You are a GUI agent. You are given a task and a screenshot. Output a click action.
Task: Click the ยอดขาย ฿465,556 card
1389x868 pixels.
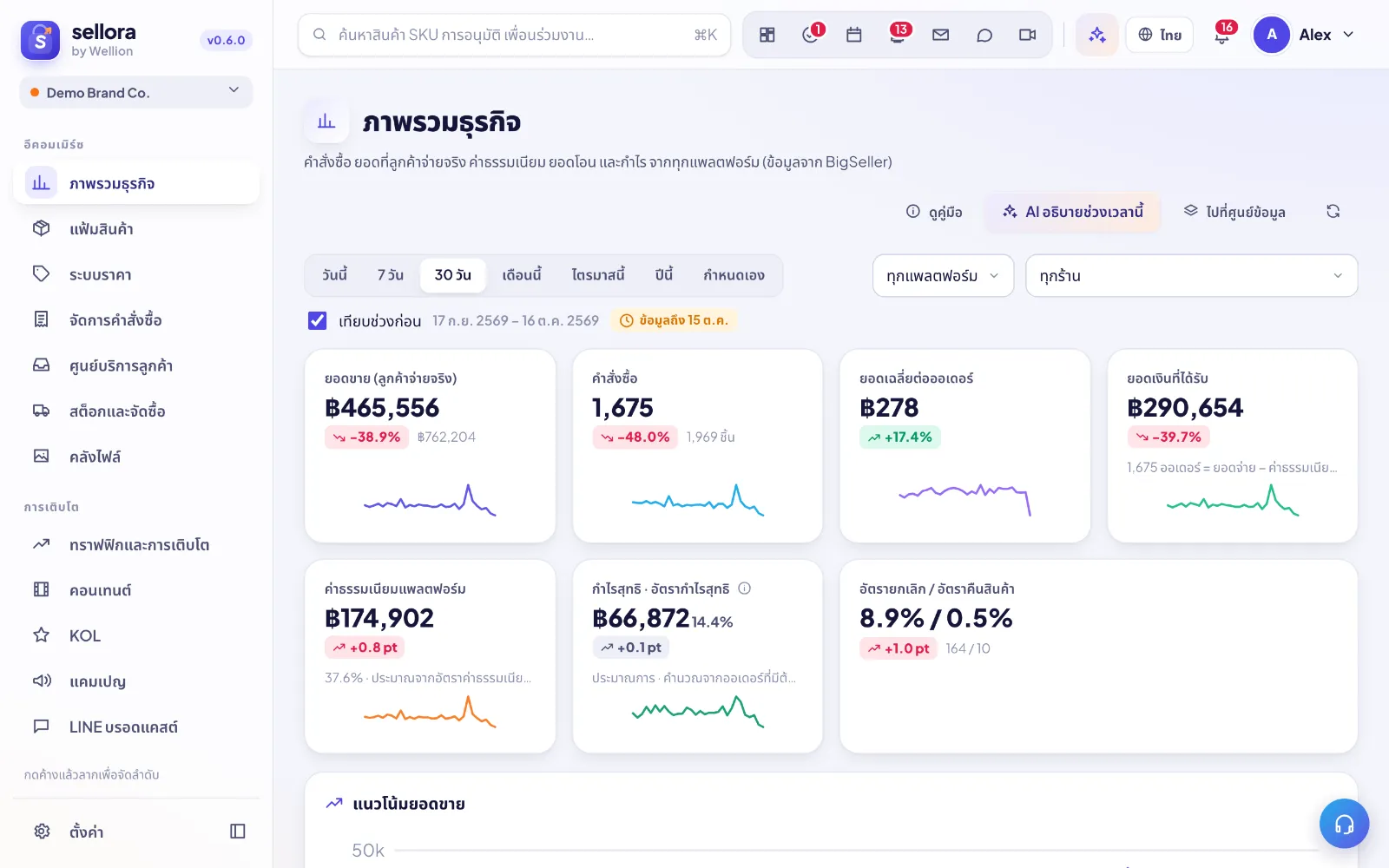click(x=430, y=446)
